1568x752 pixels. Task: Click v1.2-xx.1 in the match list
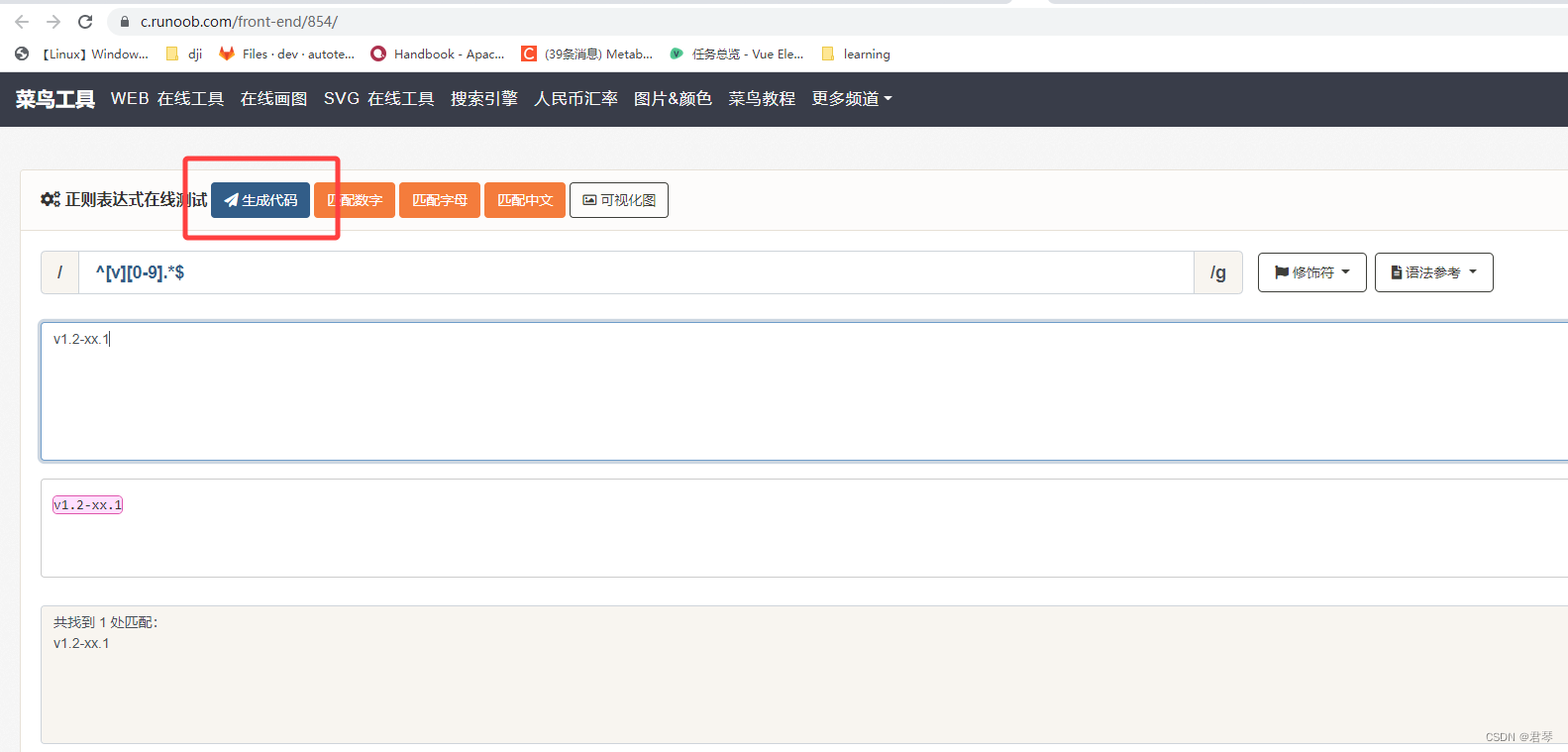[x=81, y=643]
